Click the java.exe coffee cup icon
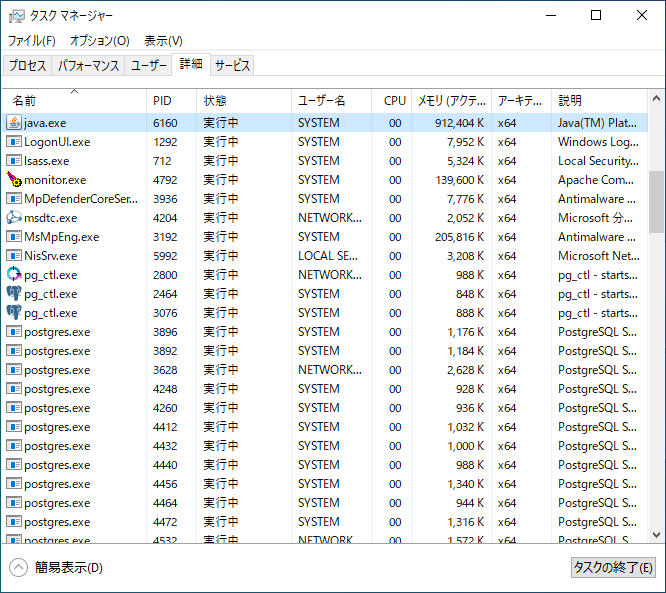This screenshot has width=666, height=593. click(x=14, y=123)
